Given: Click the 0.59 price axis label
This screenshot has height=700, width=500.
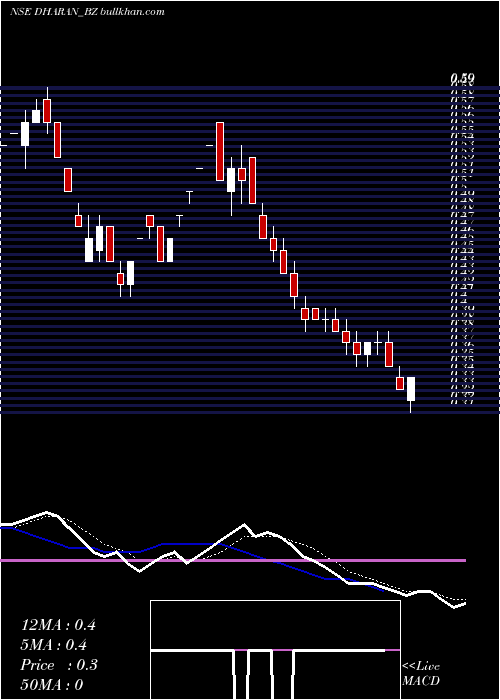Looking at the screenshot, I should (462, 79).
